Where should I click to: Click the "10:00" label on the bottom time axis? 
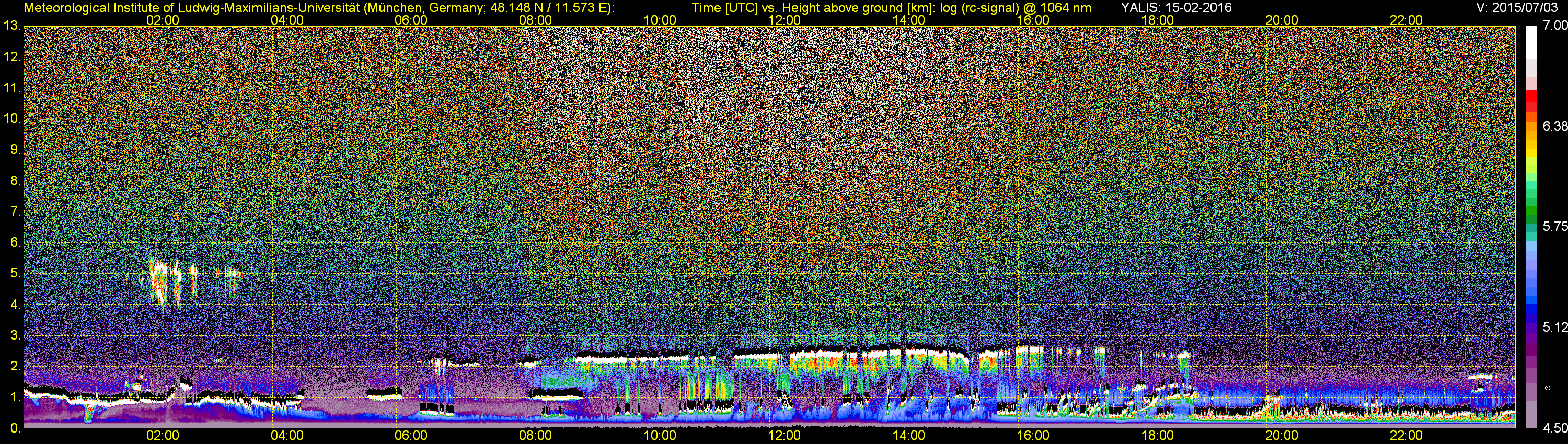point(660,436)
